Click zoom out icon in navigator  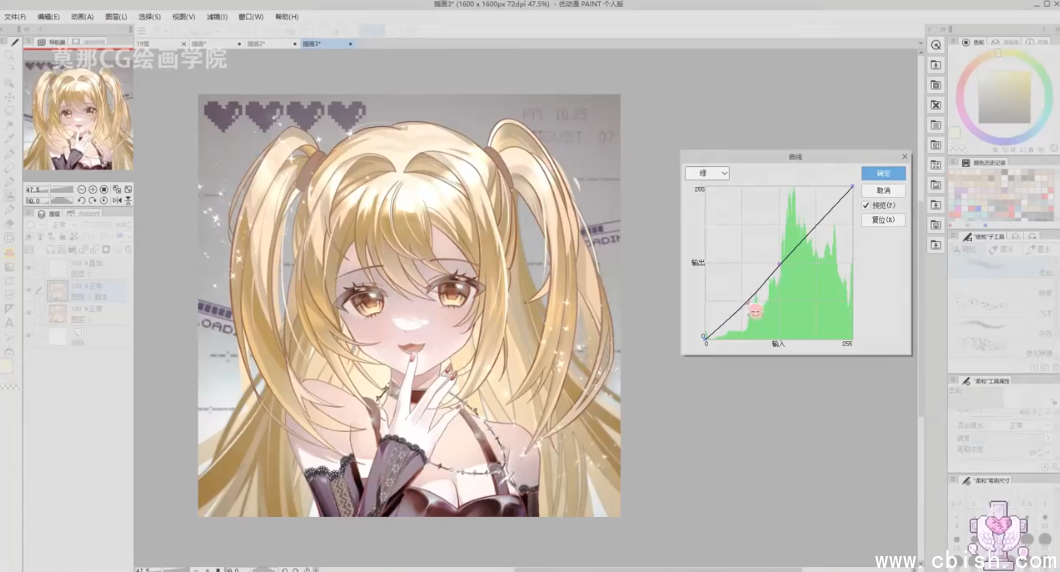[x=81, y=189]
